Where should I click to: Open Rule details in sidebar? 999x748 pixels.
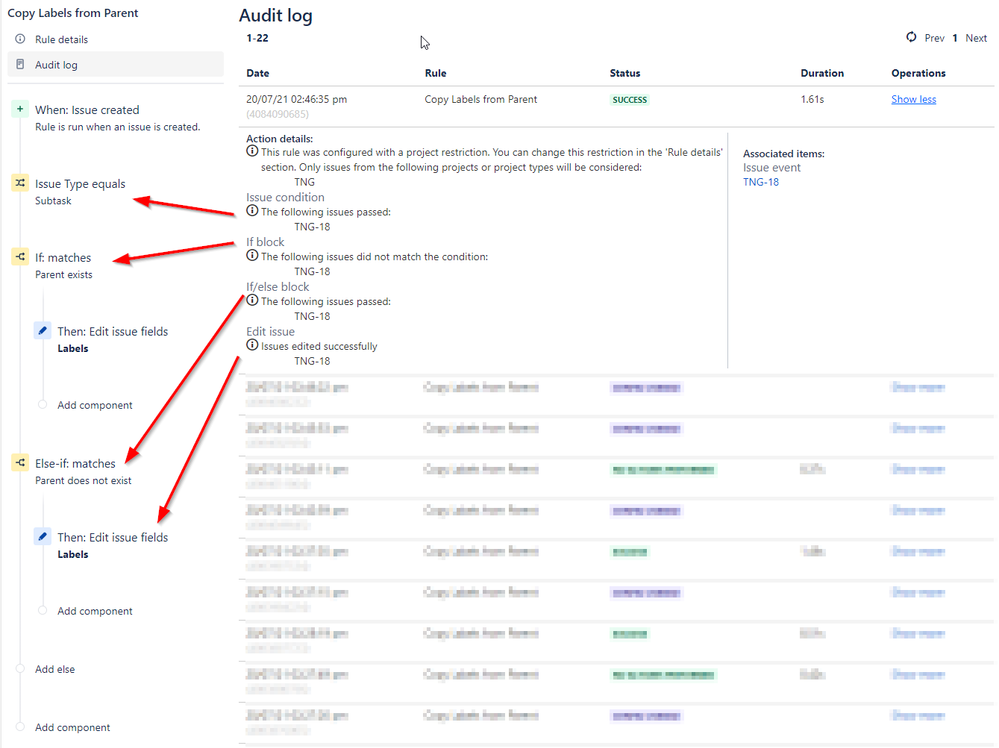coord(61,40)
